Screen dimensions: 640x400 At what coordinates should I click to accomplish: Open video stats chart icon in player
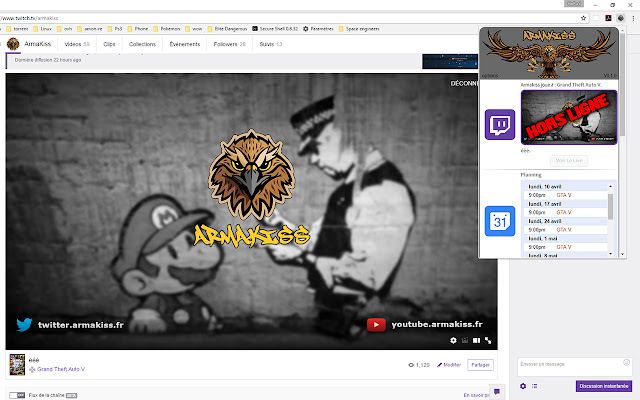[x=465, y=340]
